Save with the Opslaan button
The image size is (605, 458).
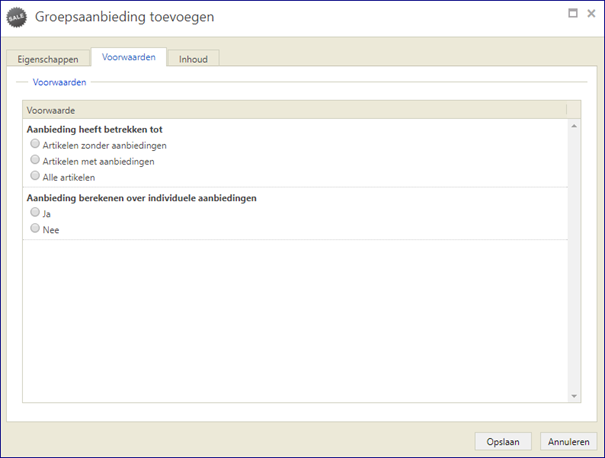[503, 441]
